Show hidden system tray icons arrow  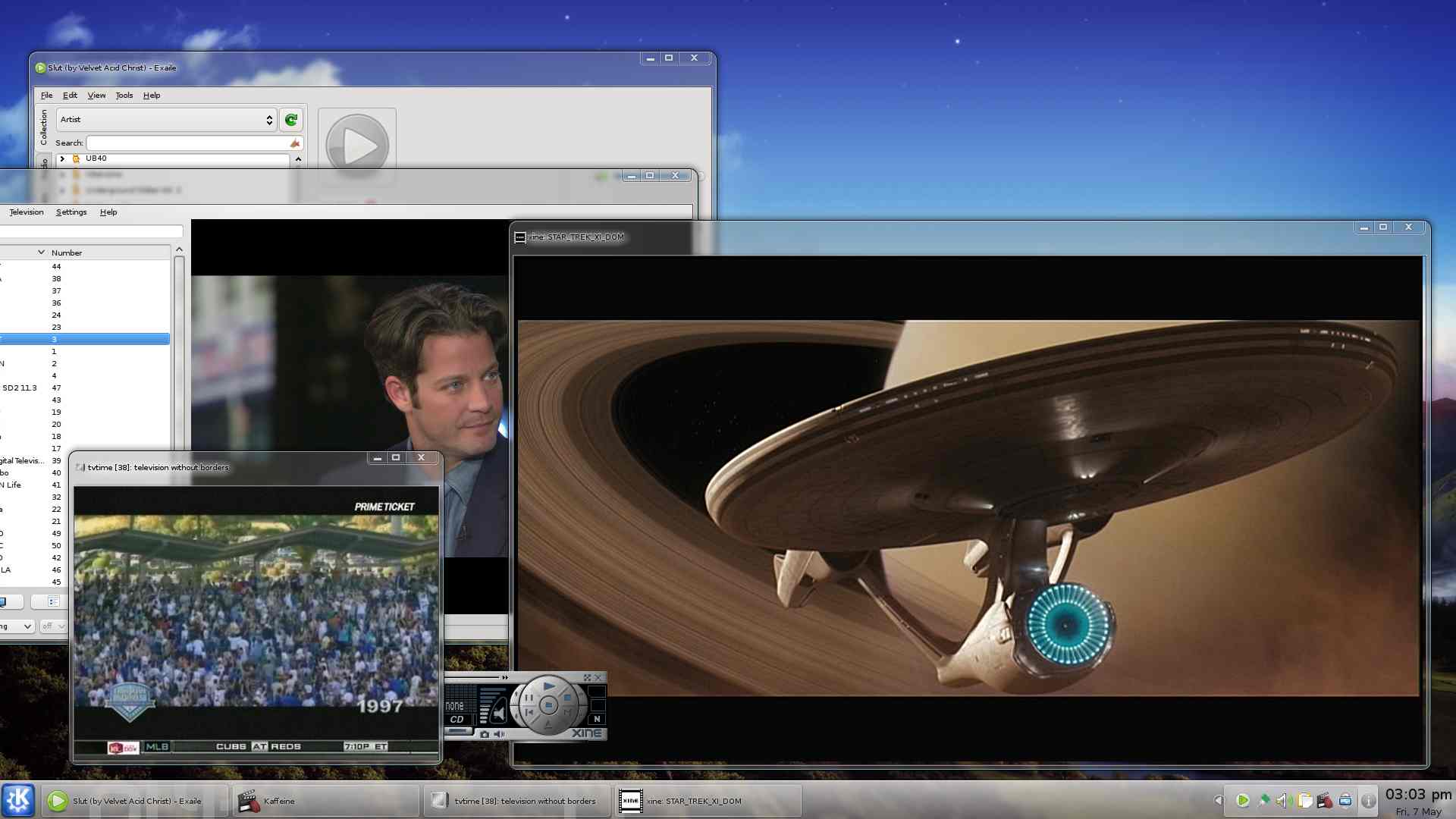[1218, 800]
